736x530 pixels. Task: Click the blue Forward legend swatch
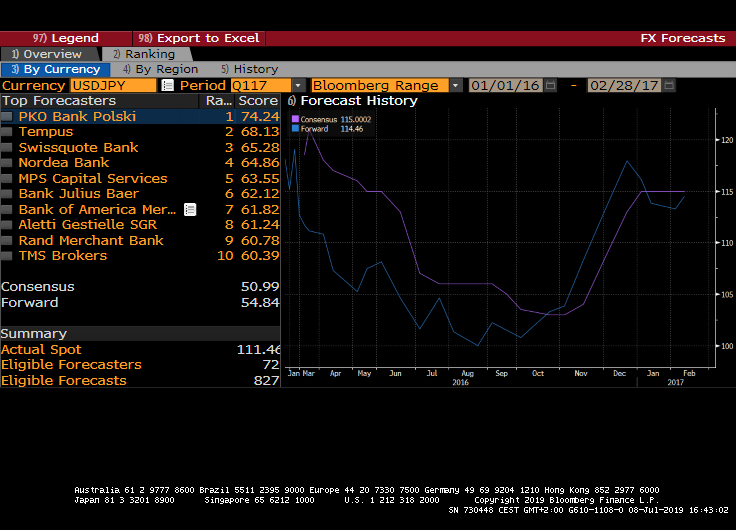pos(295,128)
